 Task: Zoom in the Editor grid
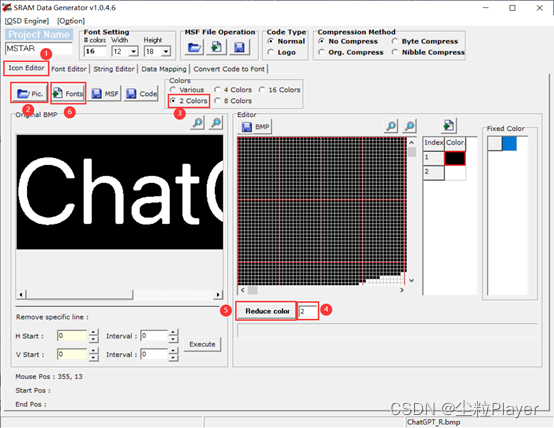click(391, 125)
